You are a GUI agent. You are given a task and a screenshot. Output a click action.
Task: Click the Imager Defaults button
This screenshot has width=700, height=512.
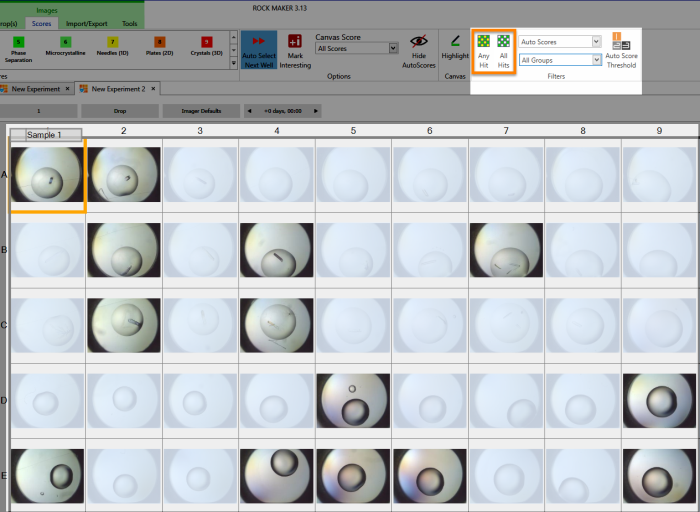pyautogui.click(x=201, y=111)
